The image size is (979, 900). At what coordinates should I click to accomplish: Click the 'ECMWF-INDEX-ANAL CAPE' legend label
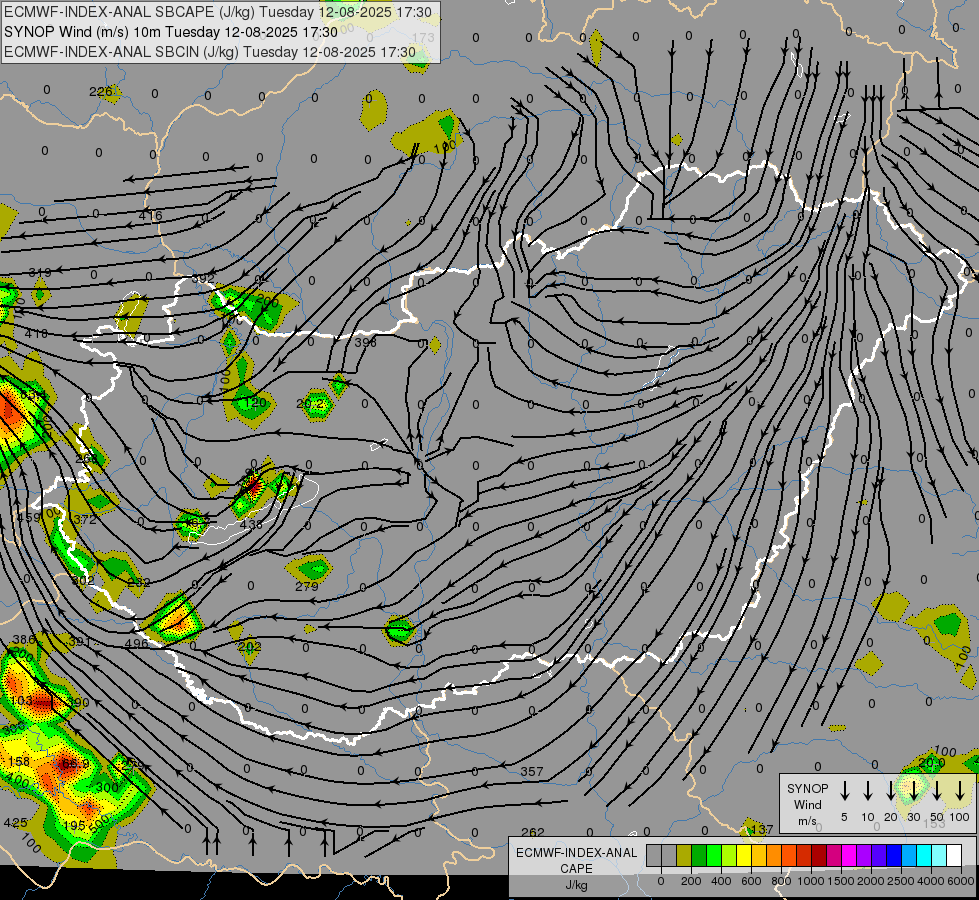[x=576, y=861]
